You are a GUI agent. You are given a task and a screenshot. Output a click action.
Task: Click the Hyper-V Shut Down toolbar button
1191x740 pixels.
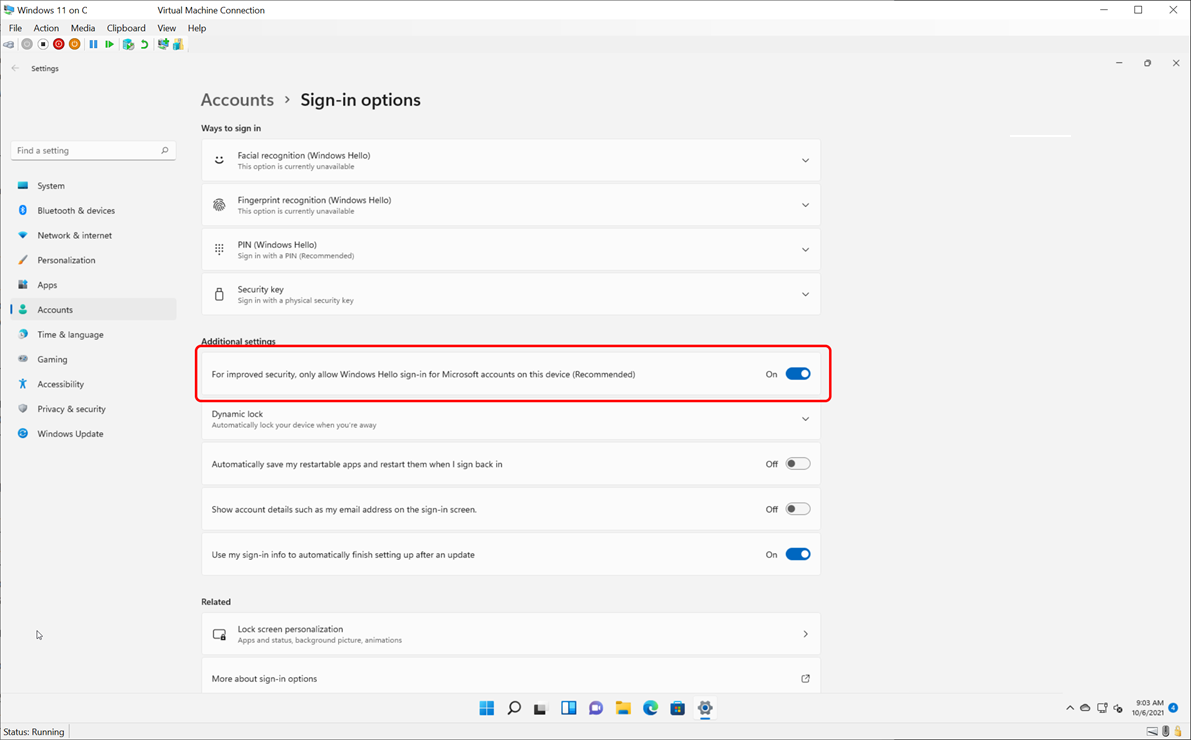(x=59, y=44)
